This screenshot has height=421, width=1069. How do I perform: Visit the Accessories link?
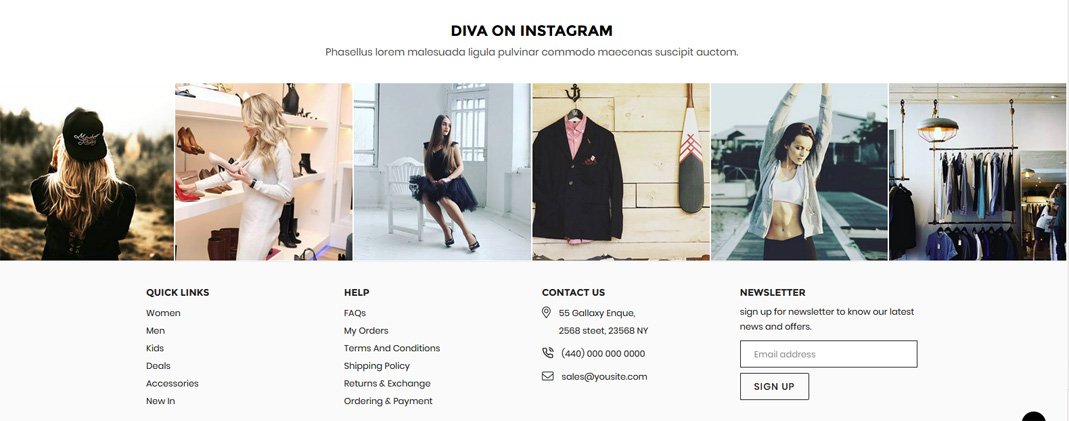coord(172,384)
